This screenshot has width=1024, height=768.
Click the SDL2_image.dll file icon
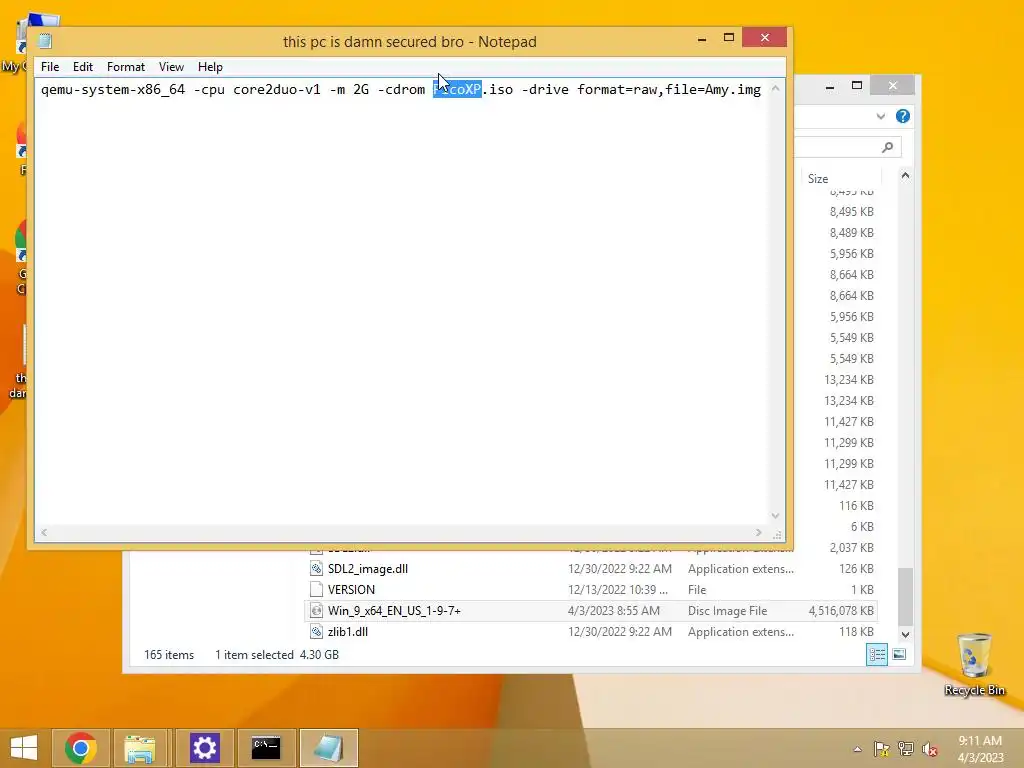click(x=316, y=569)
